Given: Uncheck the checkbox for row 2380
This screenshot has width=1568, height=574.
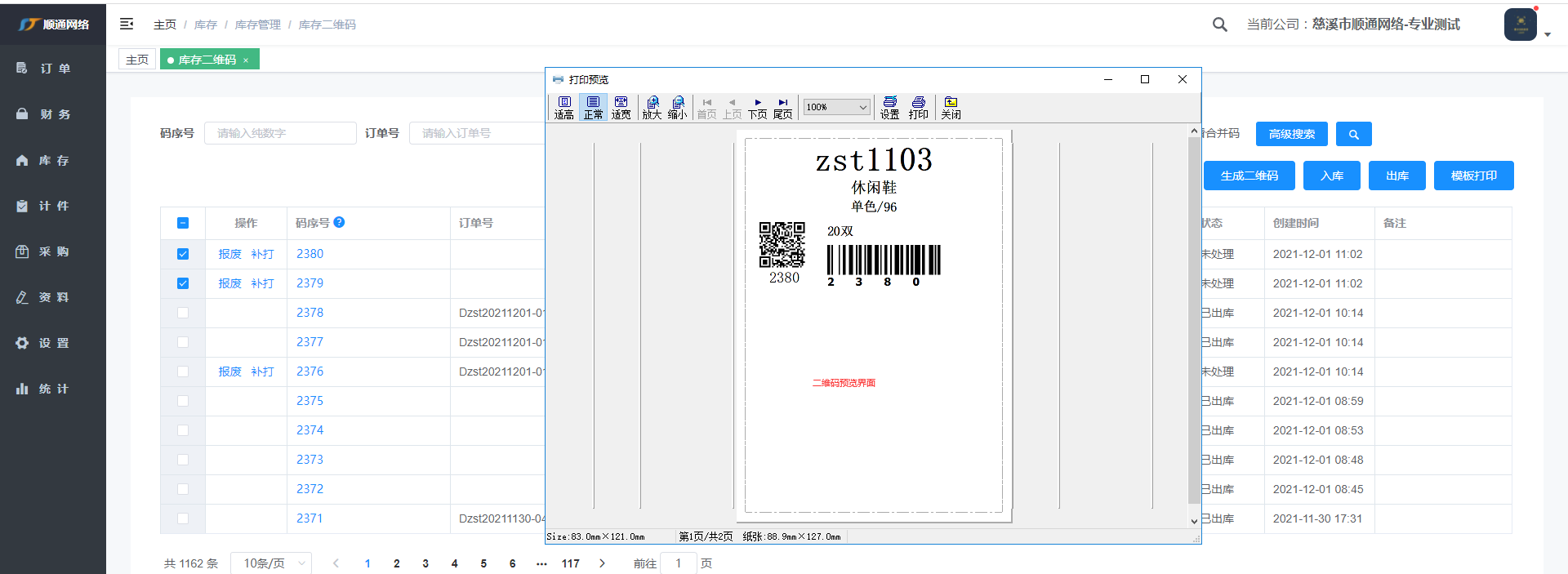Looking at the screenshot, I should 183,254.
